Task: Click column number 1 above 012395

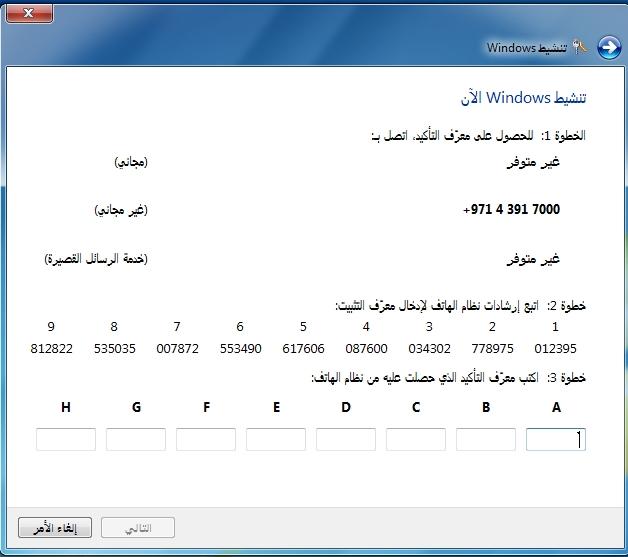Action: (555, 326)
